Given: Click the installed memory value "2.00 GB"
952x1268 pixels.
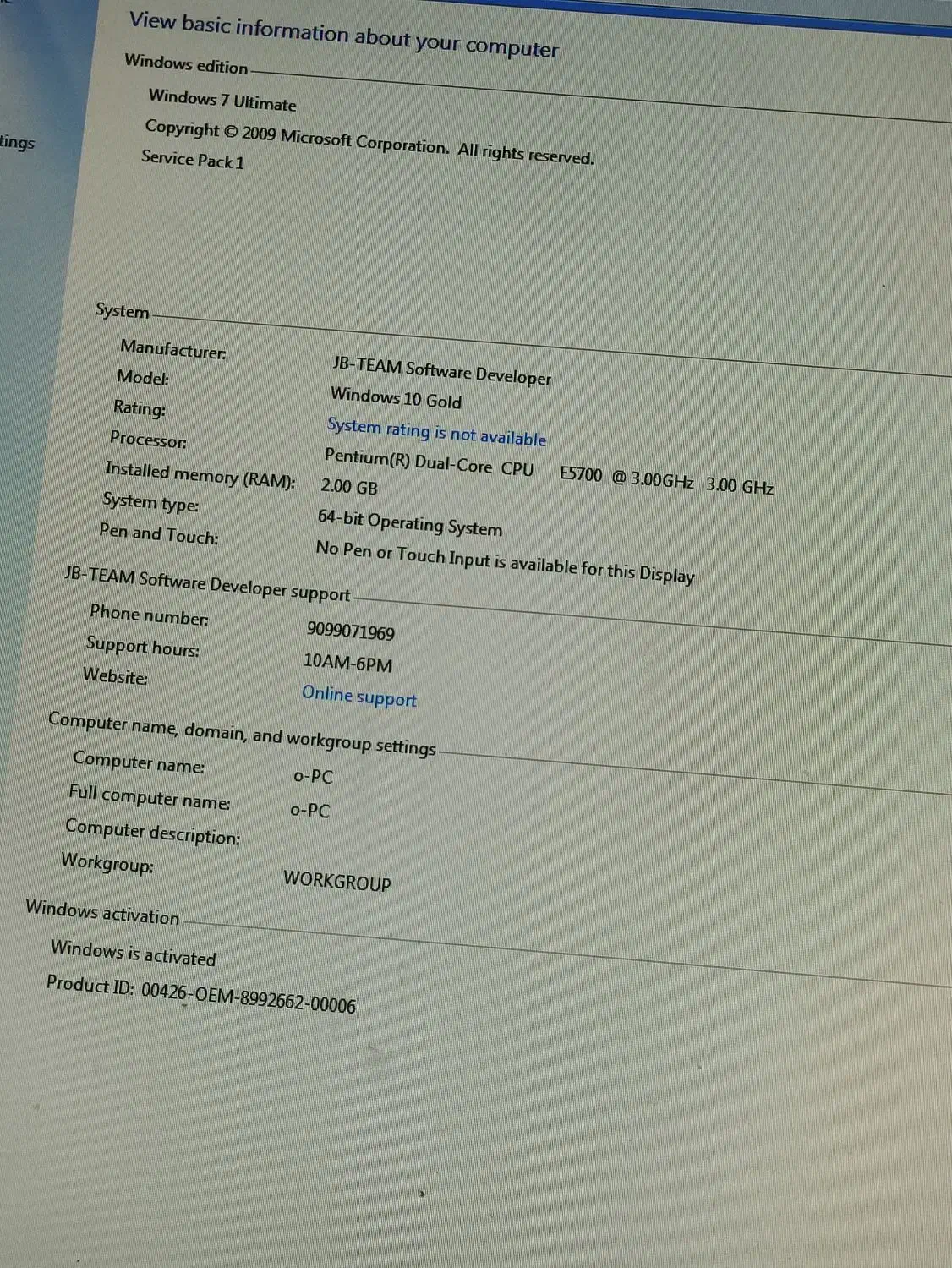Looking at the screenshot, I should pyautogui.click(x=348, y=487).
